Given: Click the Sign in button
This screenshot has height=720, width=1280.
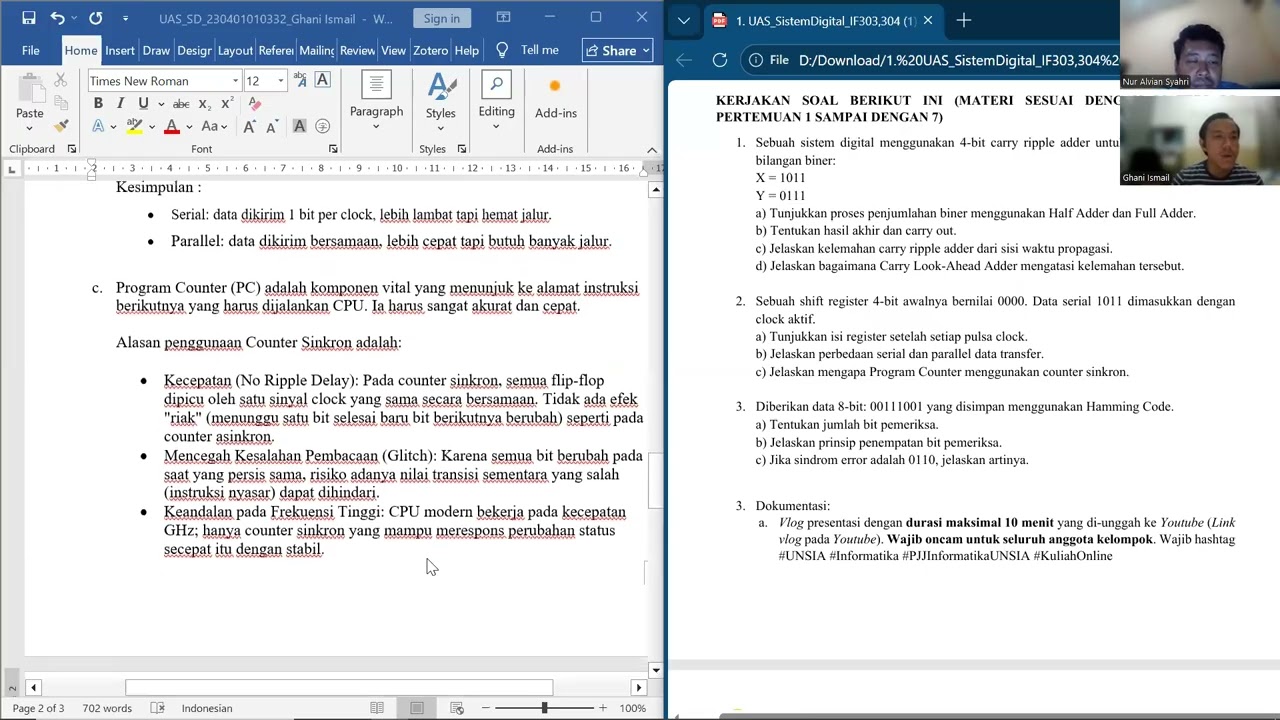Looking at the screenshot, I should [442, 18].
